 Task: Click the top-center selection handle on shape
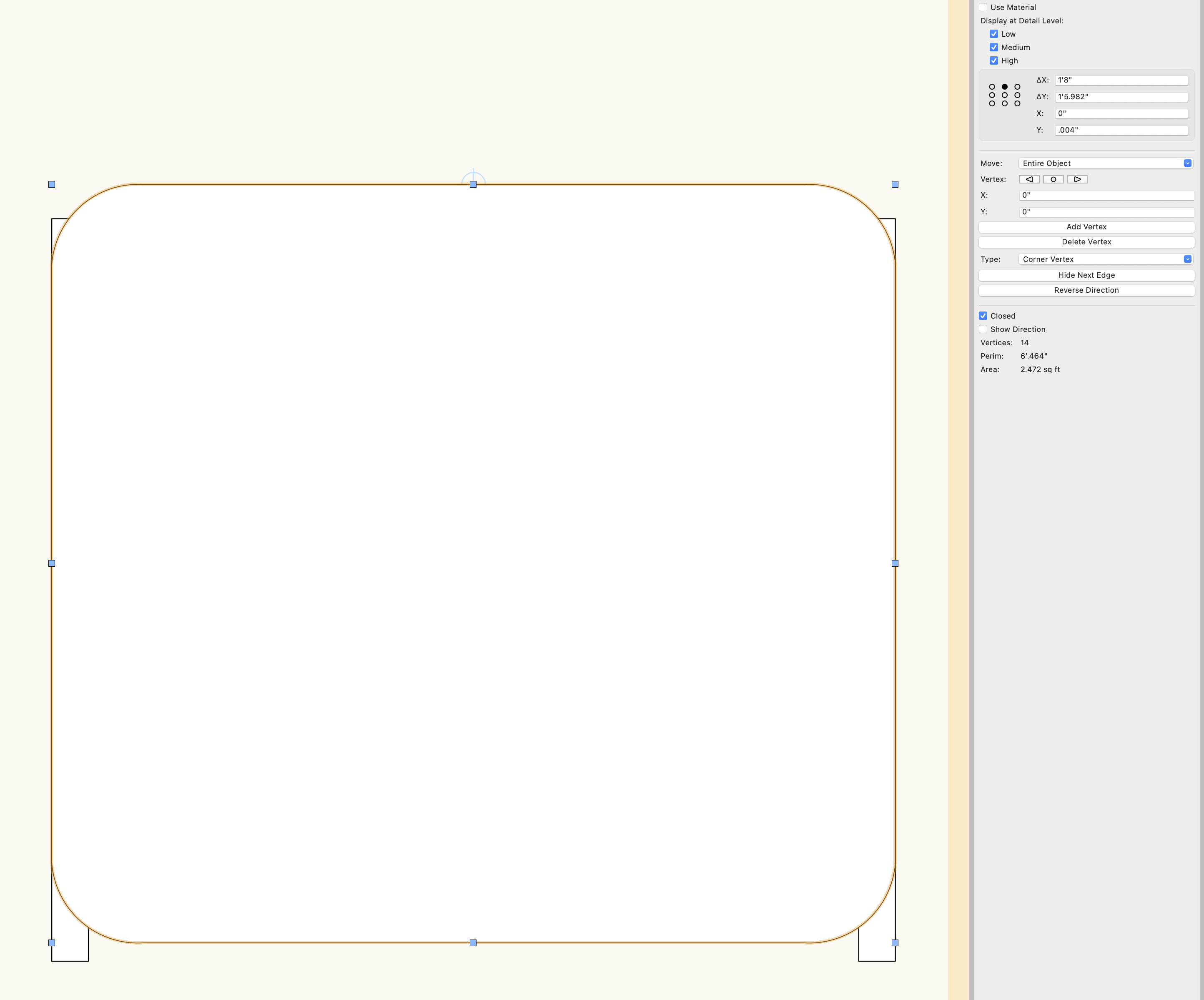[x=473, y=185]
